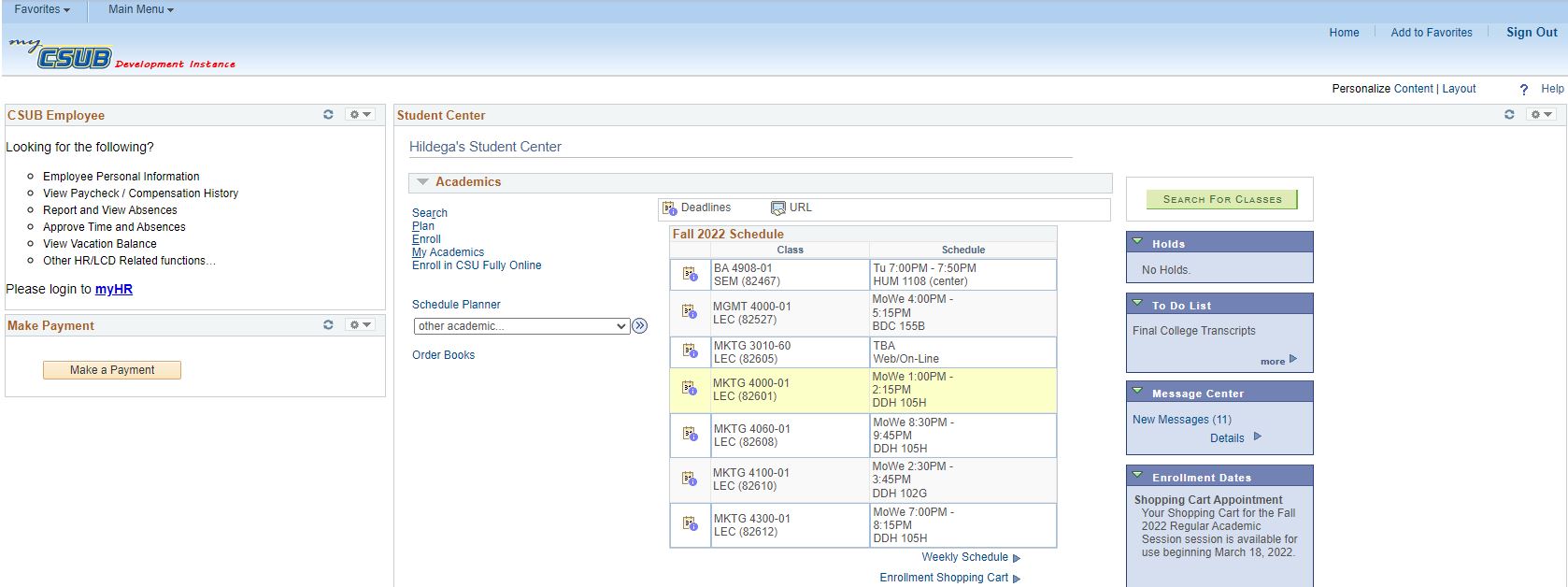The image size is (1568, 587).
Task: Open the other academic dropdown list
Action: tap(521, 326)
